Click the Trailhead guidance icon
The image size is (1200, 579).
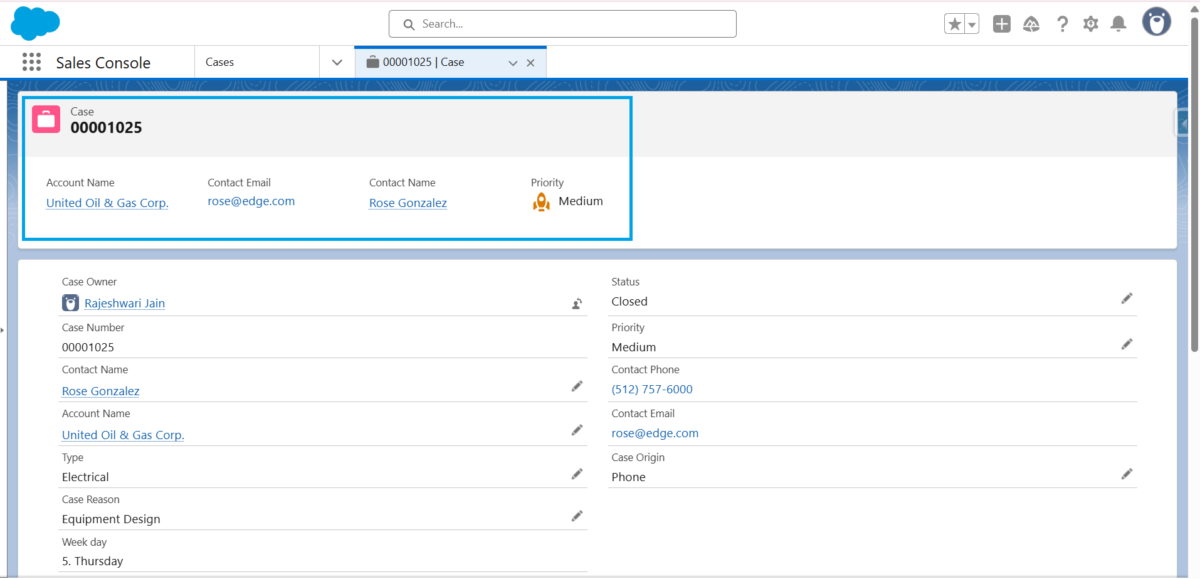point(1031,22)
